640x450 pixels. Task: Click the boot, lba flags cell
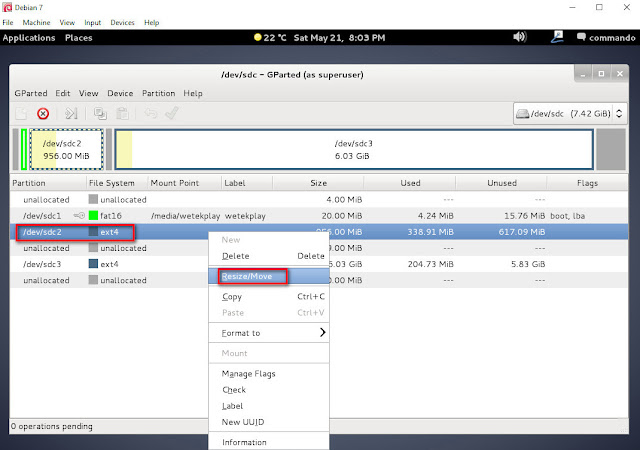point(567,216)
